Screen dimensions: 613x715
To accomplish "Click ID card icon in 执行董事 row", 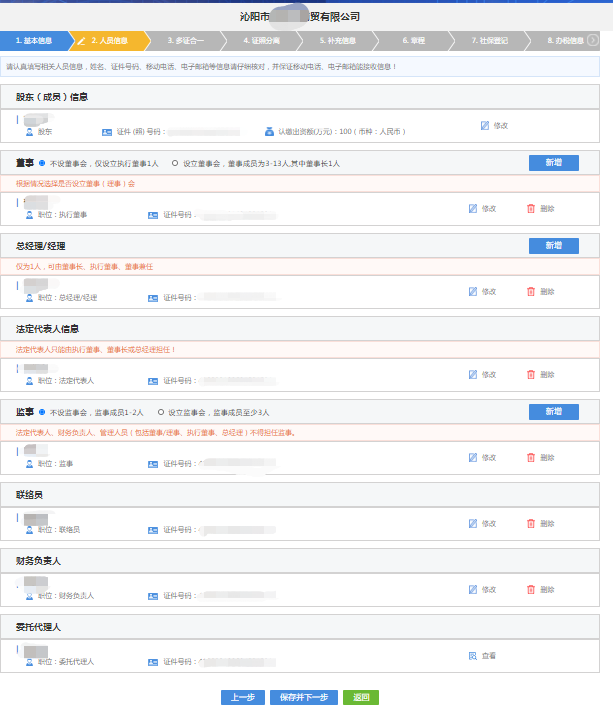I will (x=153, y=215).
